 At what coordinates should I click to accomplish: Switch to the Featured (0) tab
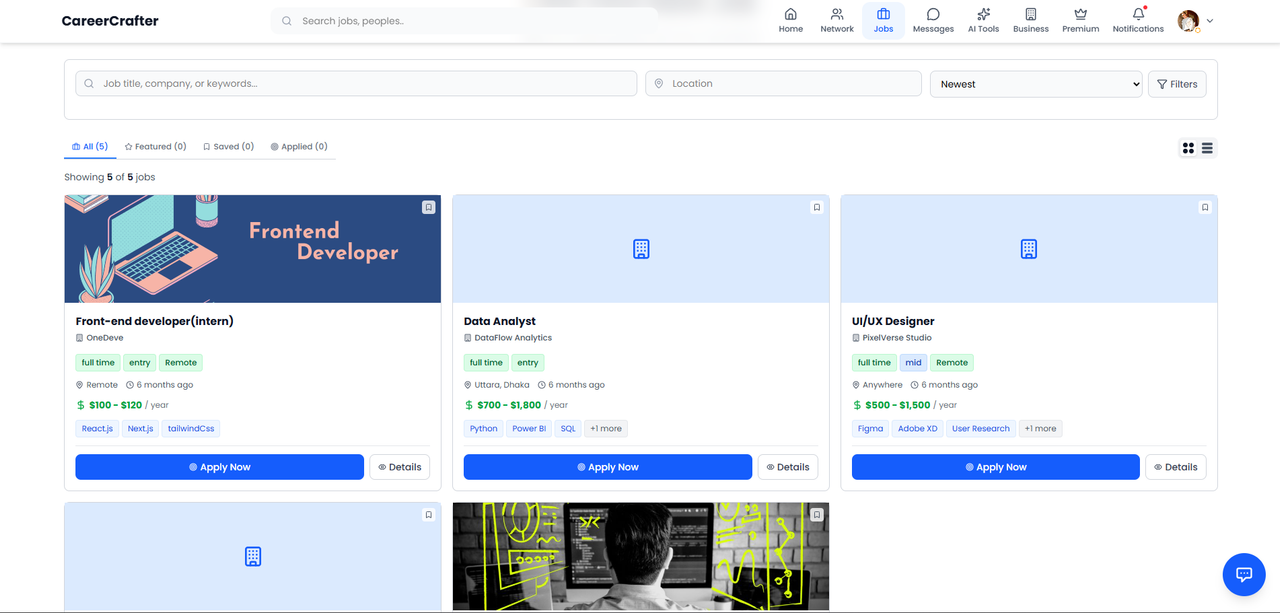155,146
